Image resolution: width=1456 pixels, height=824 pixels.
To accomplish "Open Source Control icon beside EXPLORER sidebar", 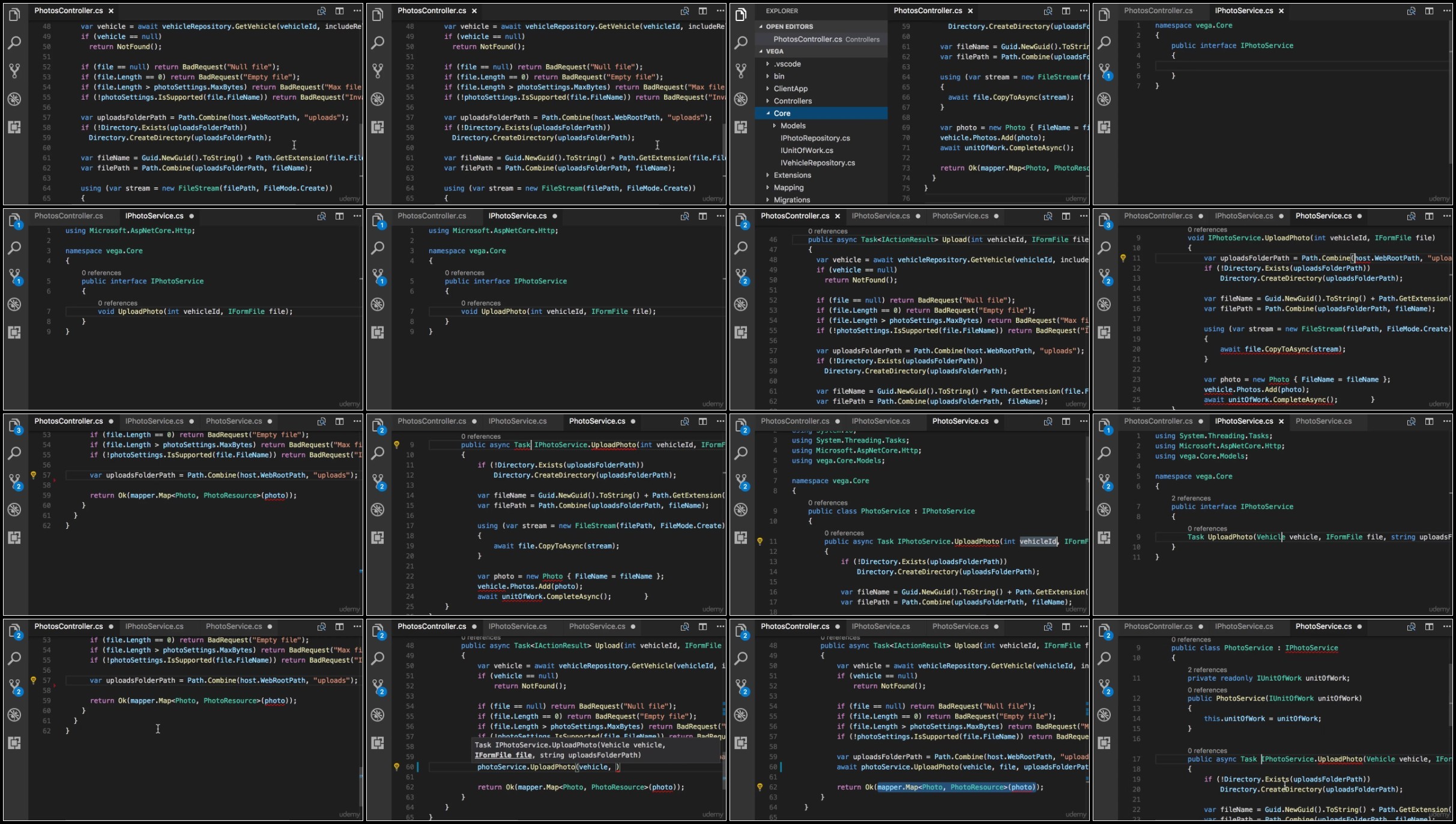I will [741, 70].
